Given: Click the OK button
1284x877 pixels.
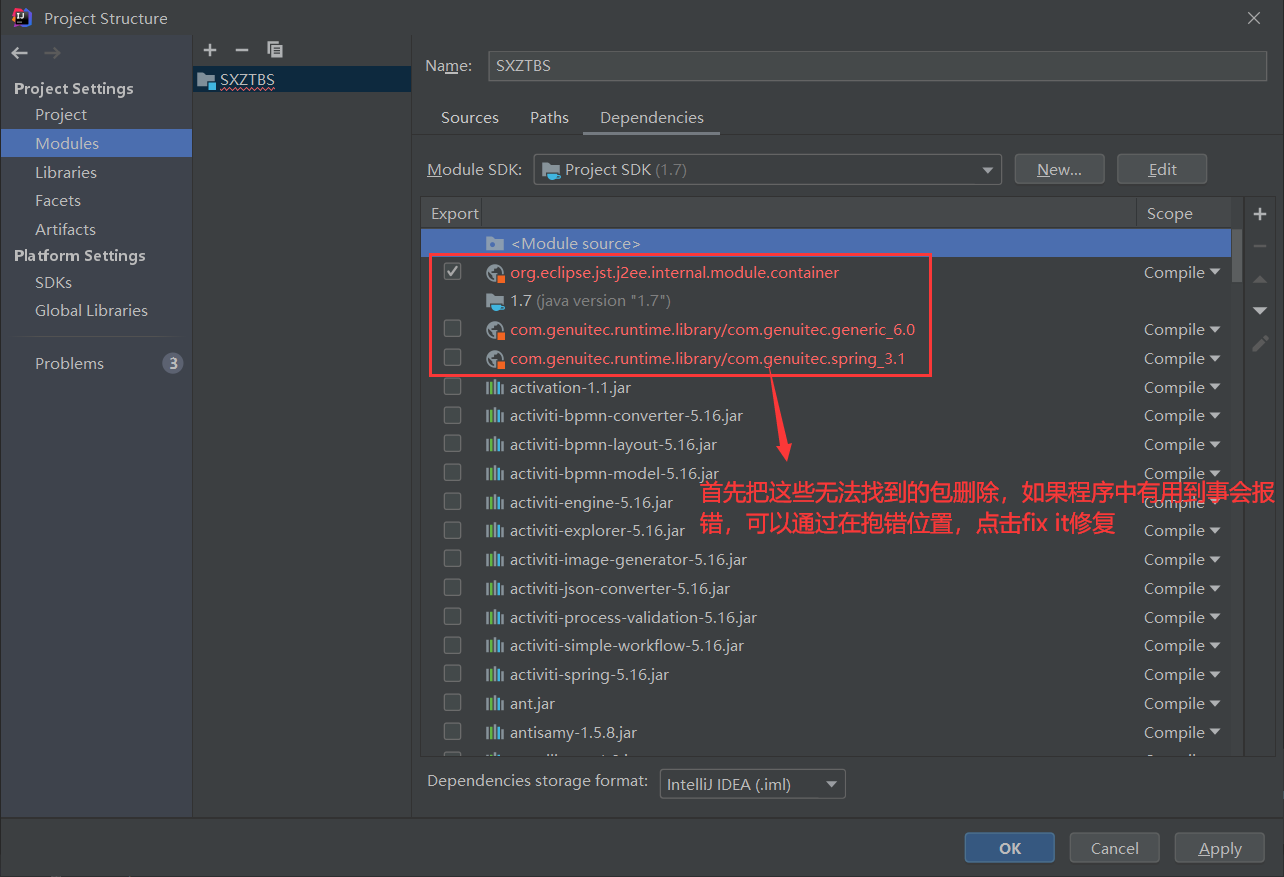Looking at the screenshot, I should [x=1009, y=848].
